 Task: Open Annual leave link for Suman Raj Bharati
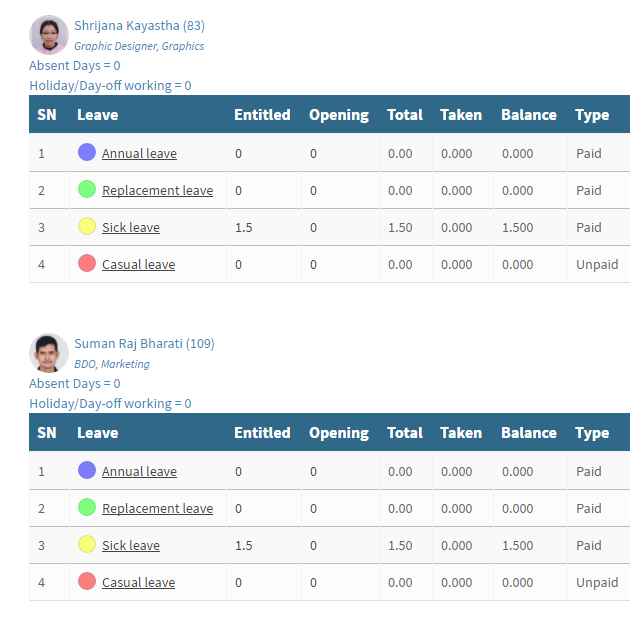click(139, 471)
